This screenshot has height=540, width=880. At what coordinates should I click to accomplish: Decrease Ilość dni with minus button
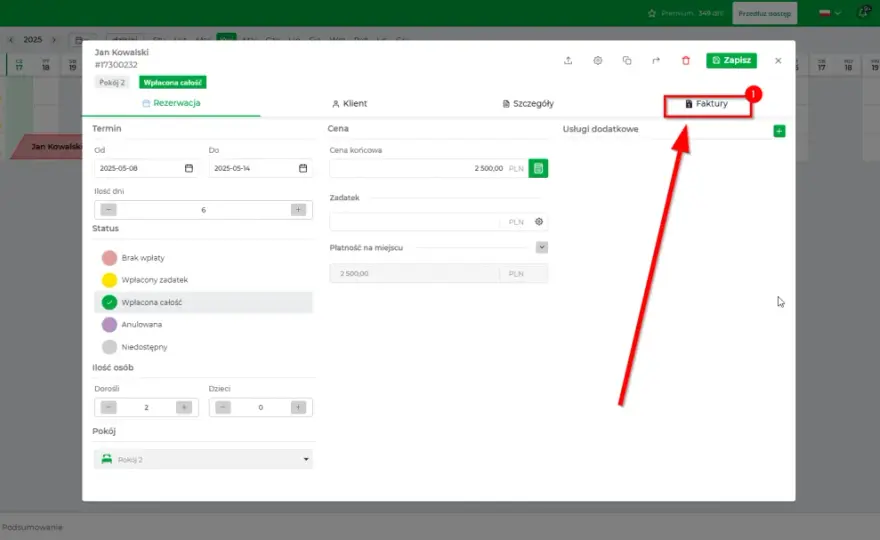[x=108, y=210]
